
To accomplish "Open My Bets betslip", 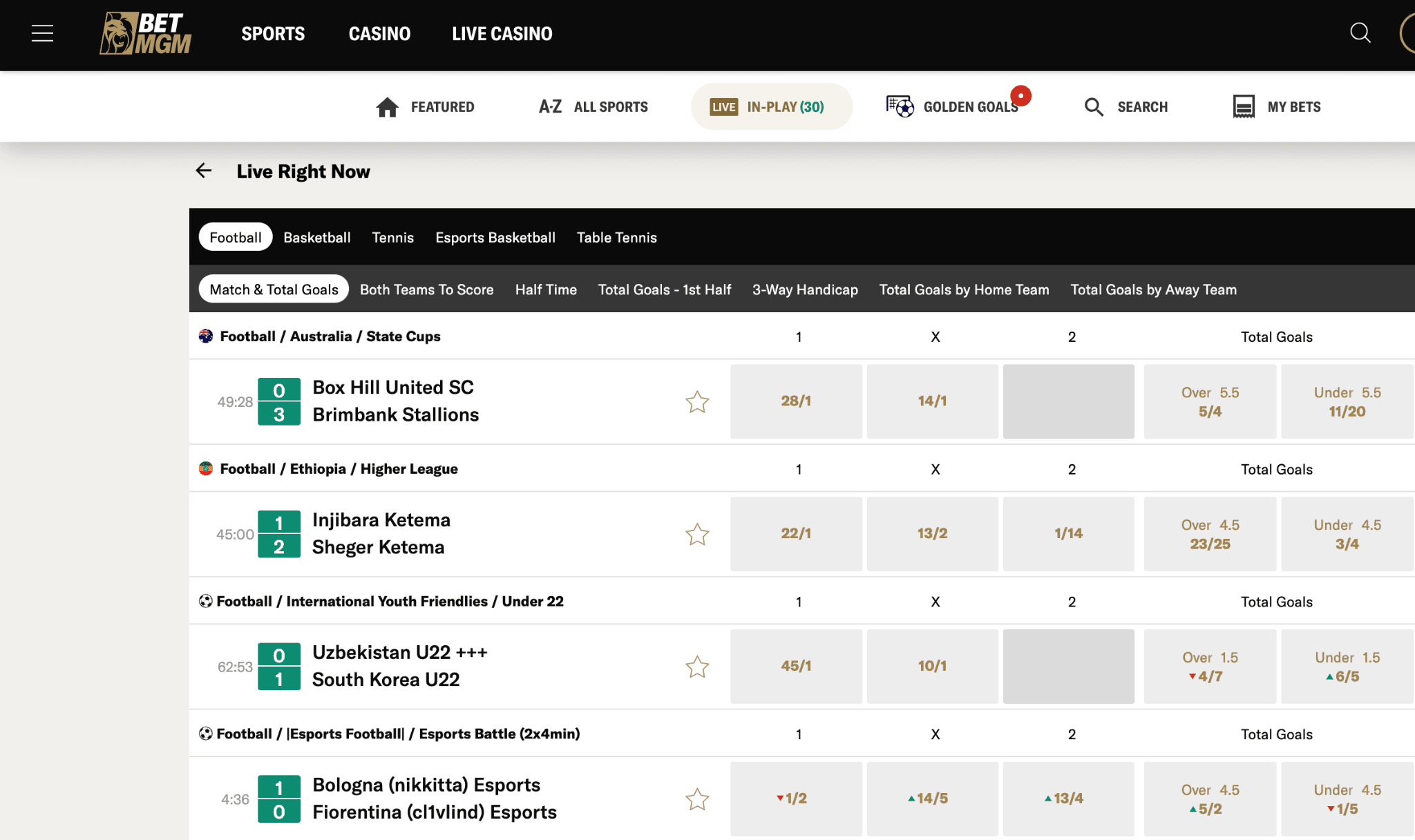I will coord(1276,106).
